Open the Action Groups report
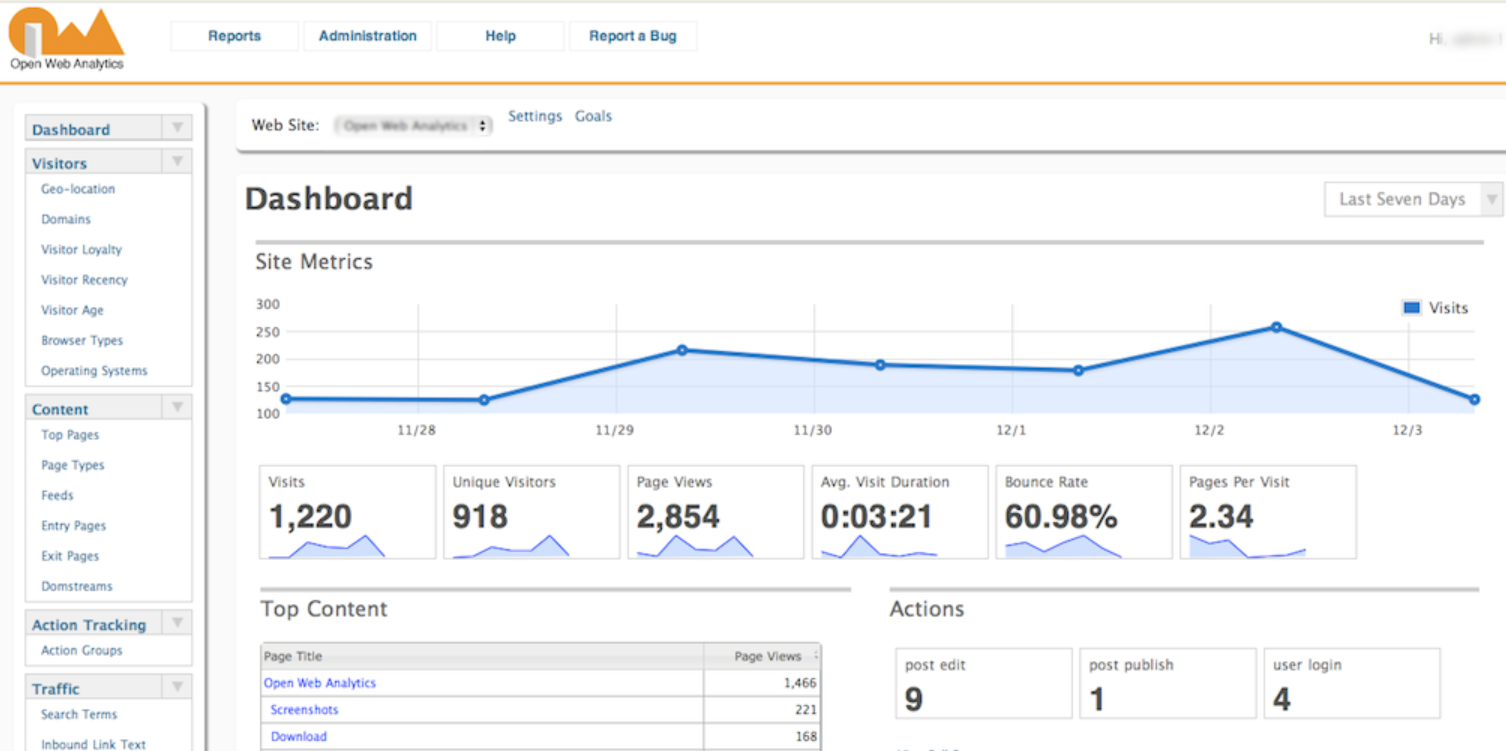1506x751 pixels. click(81, 650)
